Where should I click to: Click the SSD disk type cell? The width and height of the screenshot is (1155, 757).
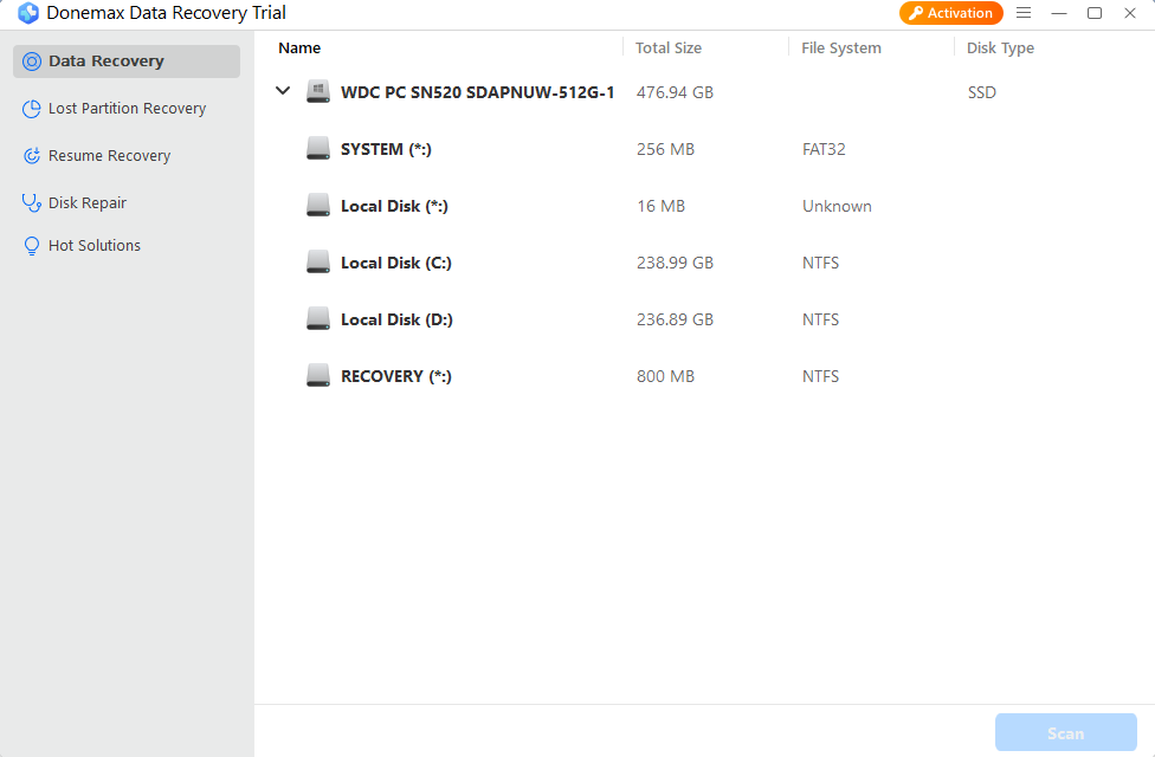(982, 92)
